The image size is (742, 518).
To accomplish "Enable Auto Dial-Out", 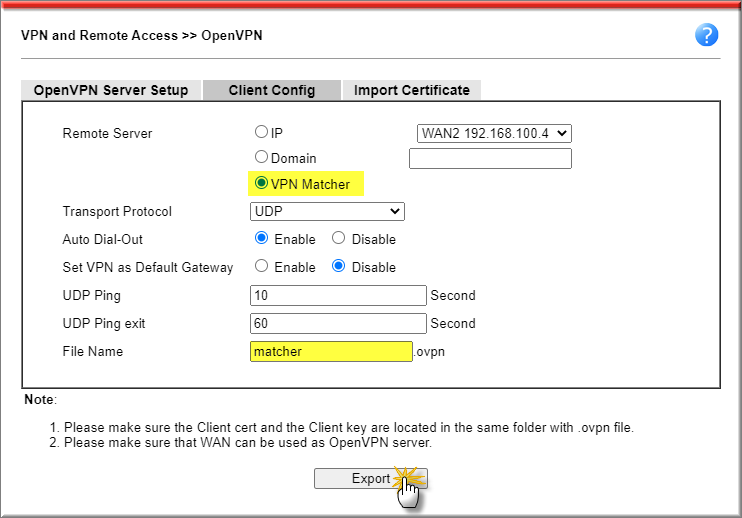I will click(261, 238).
